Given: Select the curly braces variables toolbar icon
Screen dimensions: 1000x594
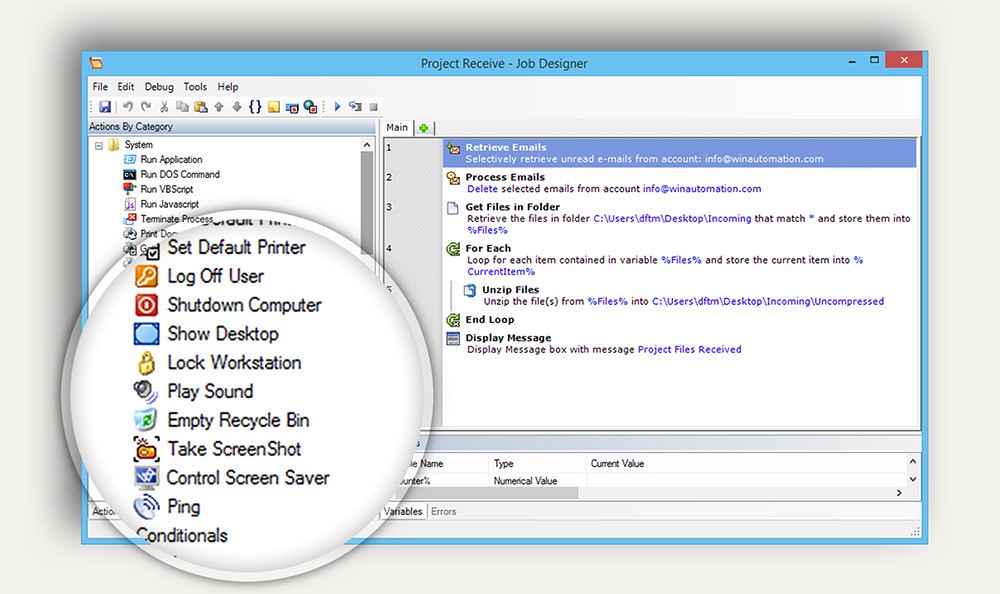Looking at the screenshot, I should pos(254,107).
